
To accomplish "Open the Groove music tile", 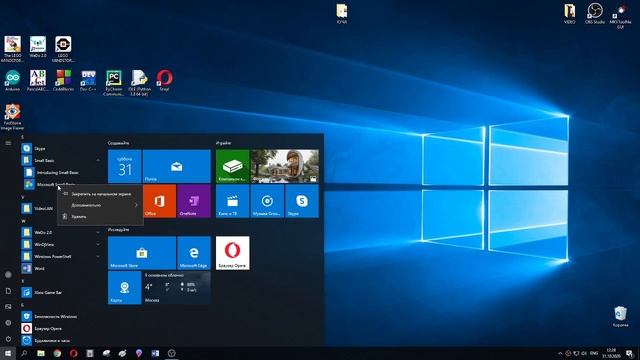I will [267, 201].
